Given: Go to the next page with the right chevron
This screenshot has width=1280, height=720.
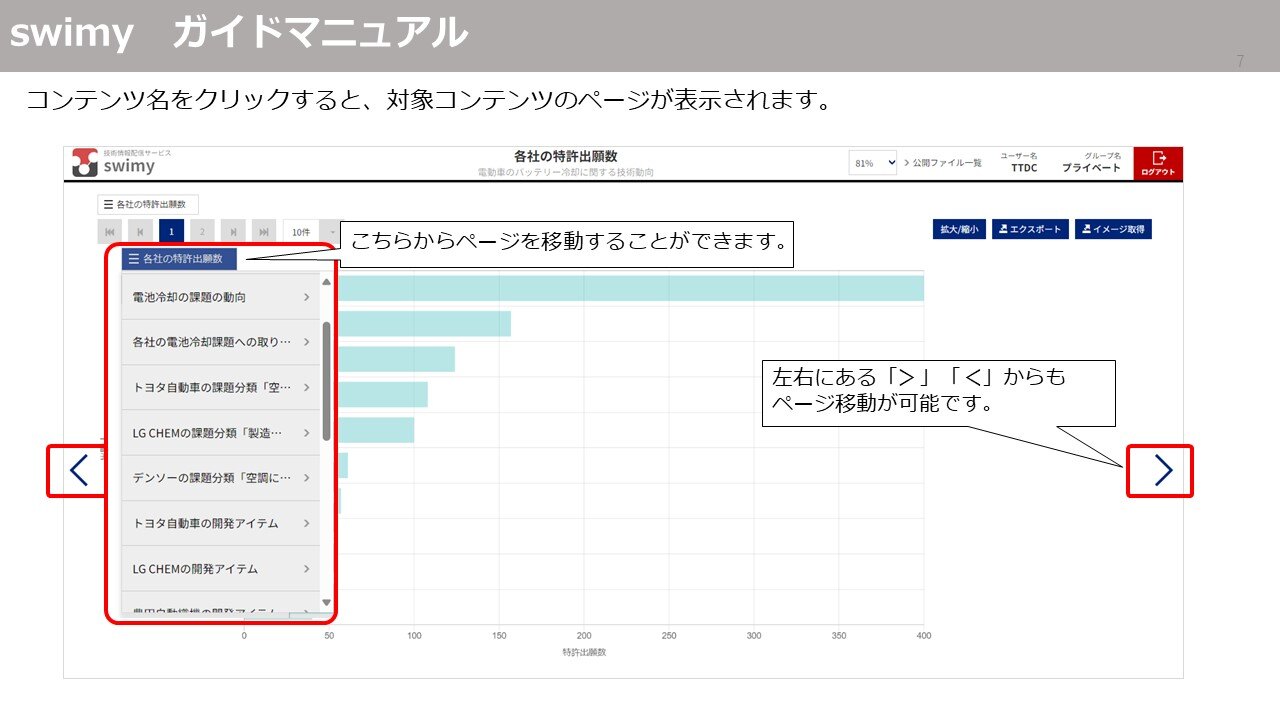Looking at the screenshot, I should tap(1162, 470).
